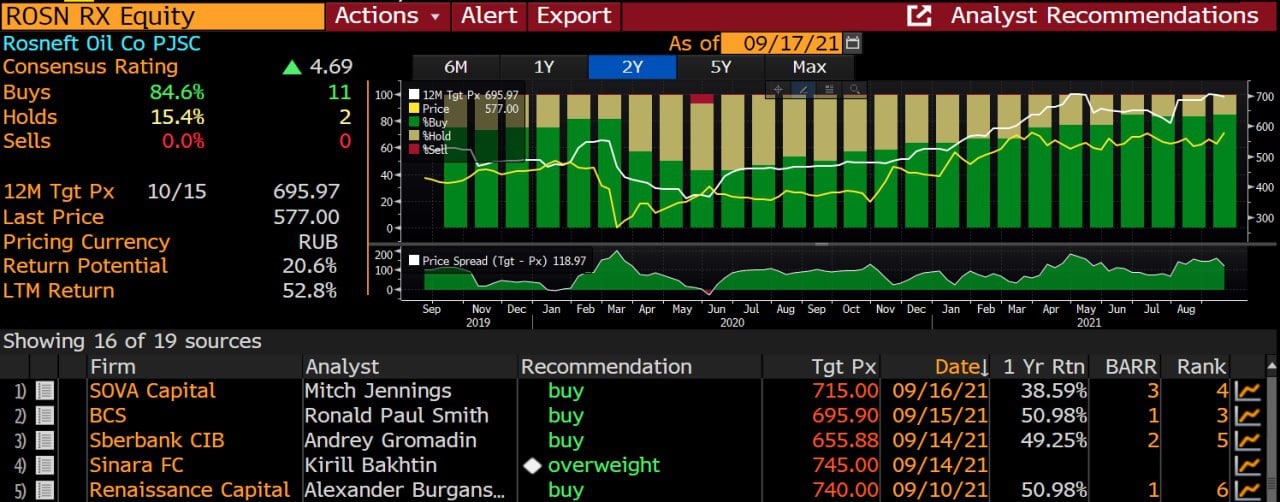This screenshot has height=502, width=1280.
Task: Sort by the BARR column header
Action: tap(1126, 367)
